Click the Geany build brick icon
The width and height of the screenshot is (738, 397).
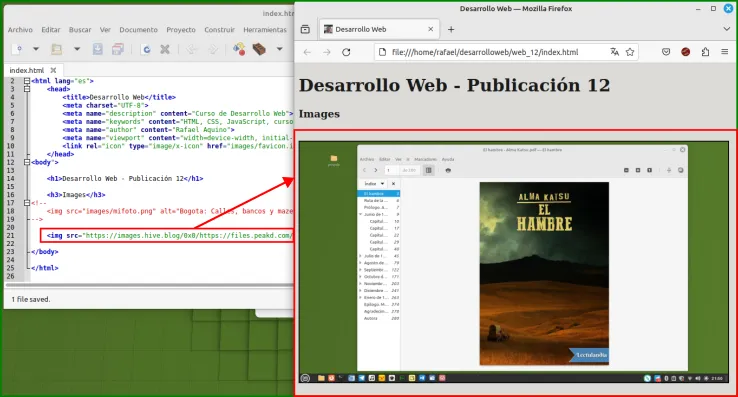(x=259, y=49)
